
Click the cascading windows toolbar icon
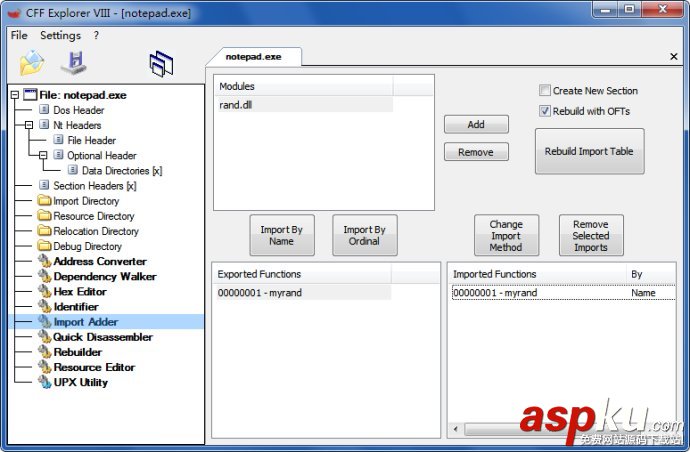[x=161, y=64]
